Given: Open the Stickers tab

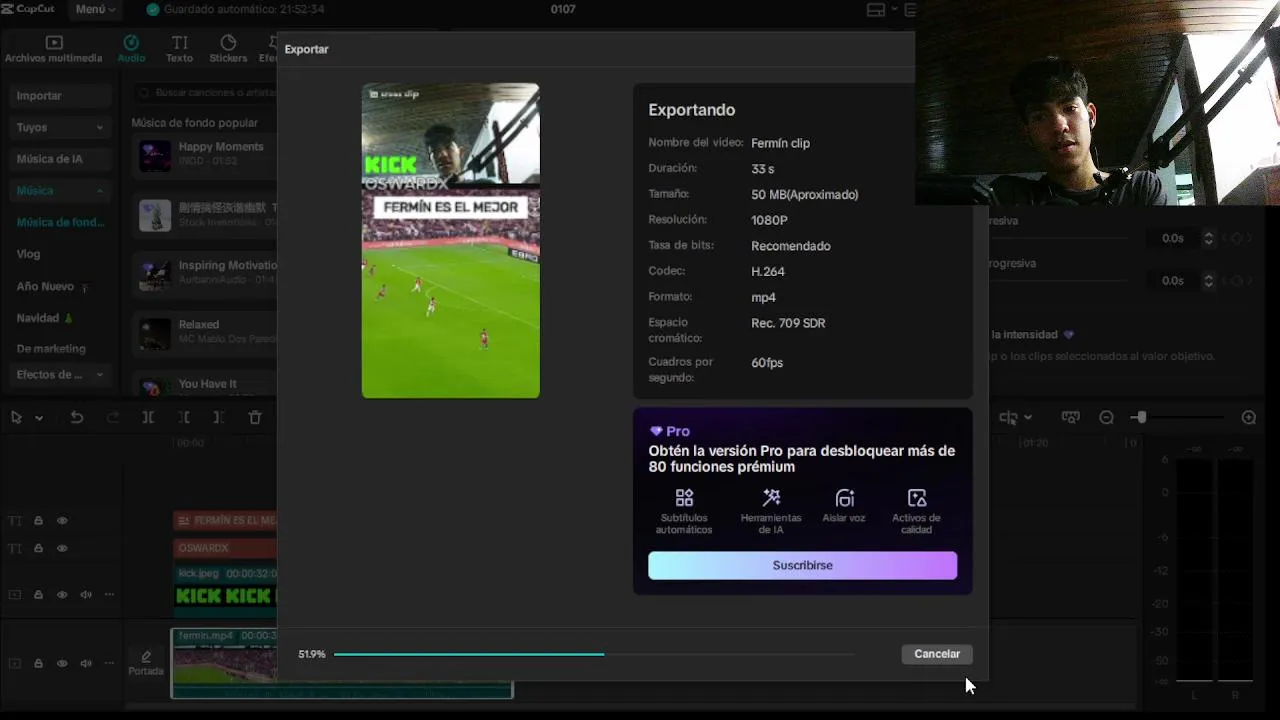Looking at the screenshot, I should pyautogui.click(x=228, y=50).
